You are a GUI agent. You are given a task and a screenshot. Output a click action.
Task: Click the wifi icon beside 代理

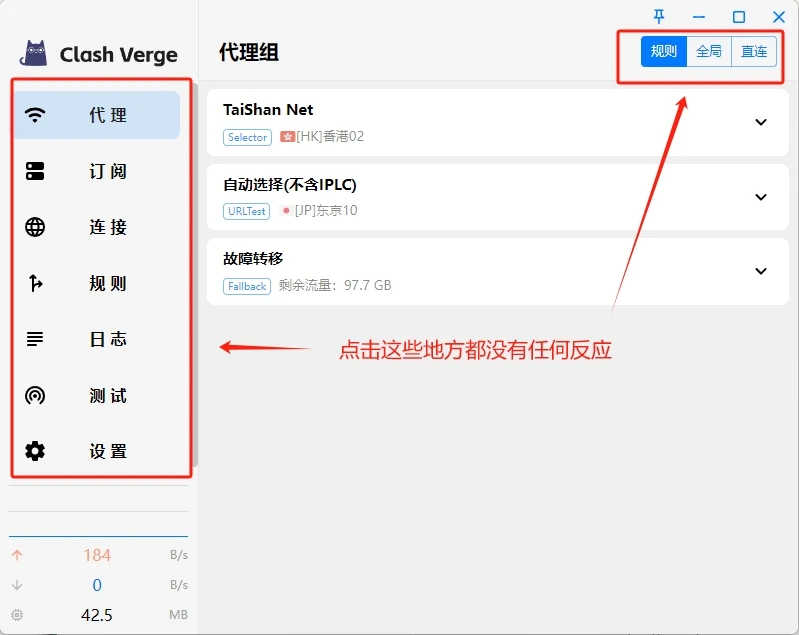[x=35, y=115]
